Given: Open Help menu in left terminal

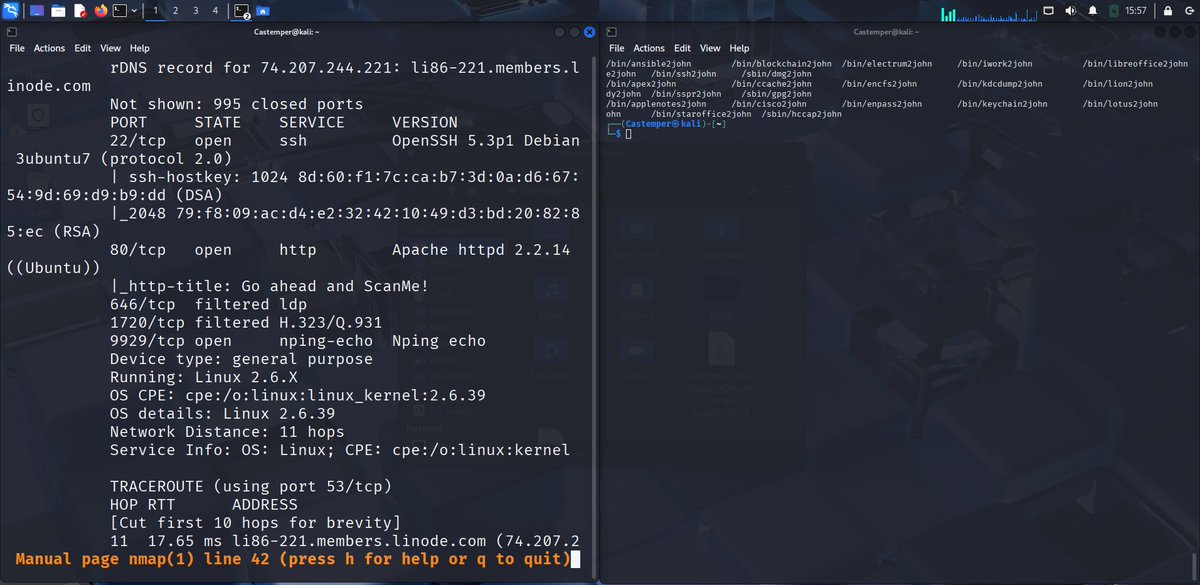Looking at the screenshot, I should pyautogui.click(x=139, y=48).
